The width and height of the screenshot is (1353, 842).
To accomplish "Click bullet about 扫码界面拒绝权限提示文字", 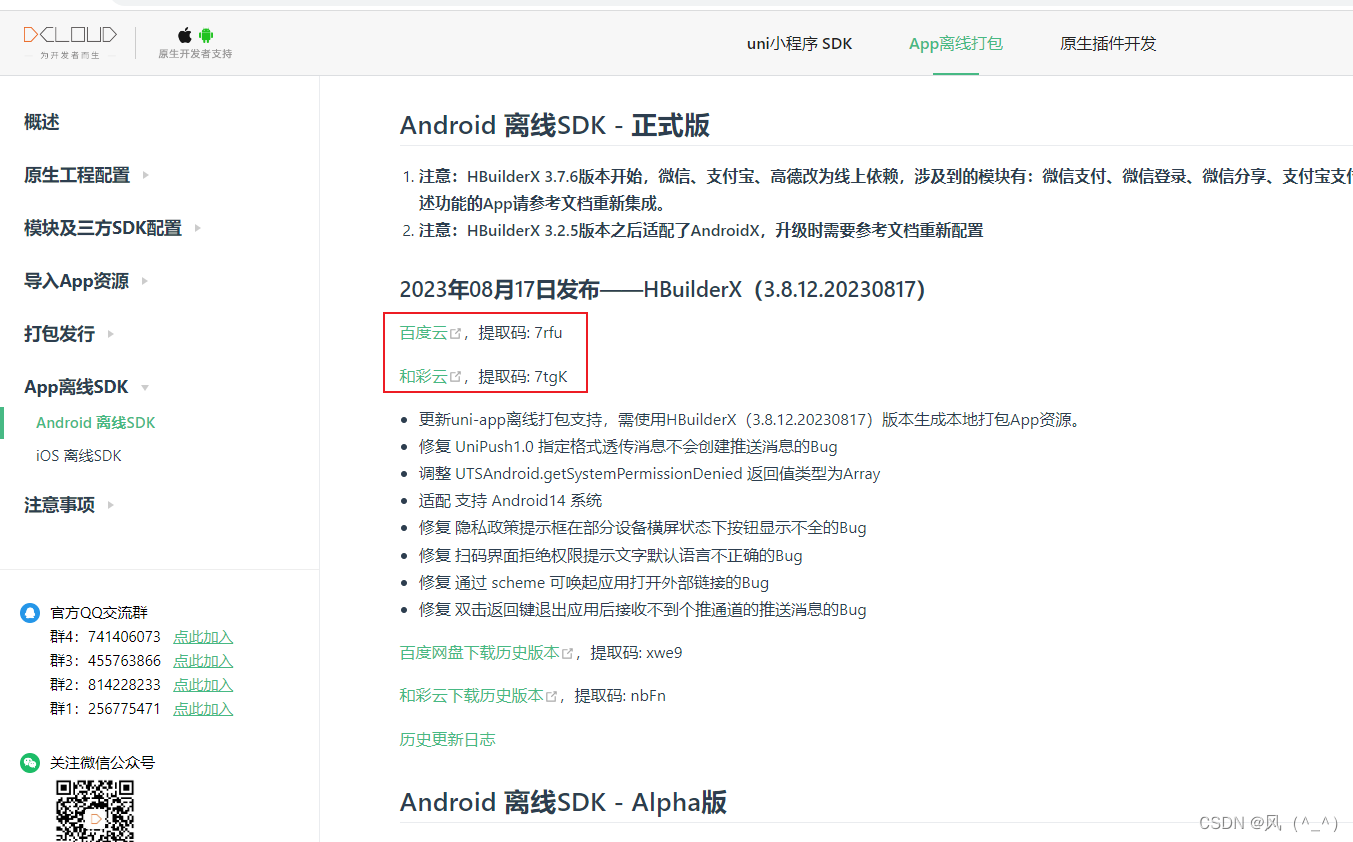I will (611, 555).
